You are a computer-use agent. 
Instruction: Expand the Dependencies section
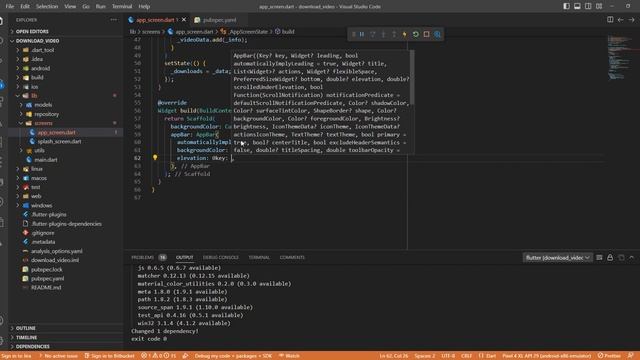pyautogui.click(x=65, y=347)
